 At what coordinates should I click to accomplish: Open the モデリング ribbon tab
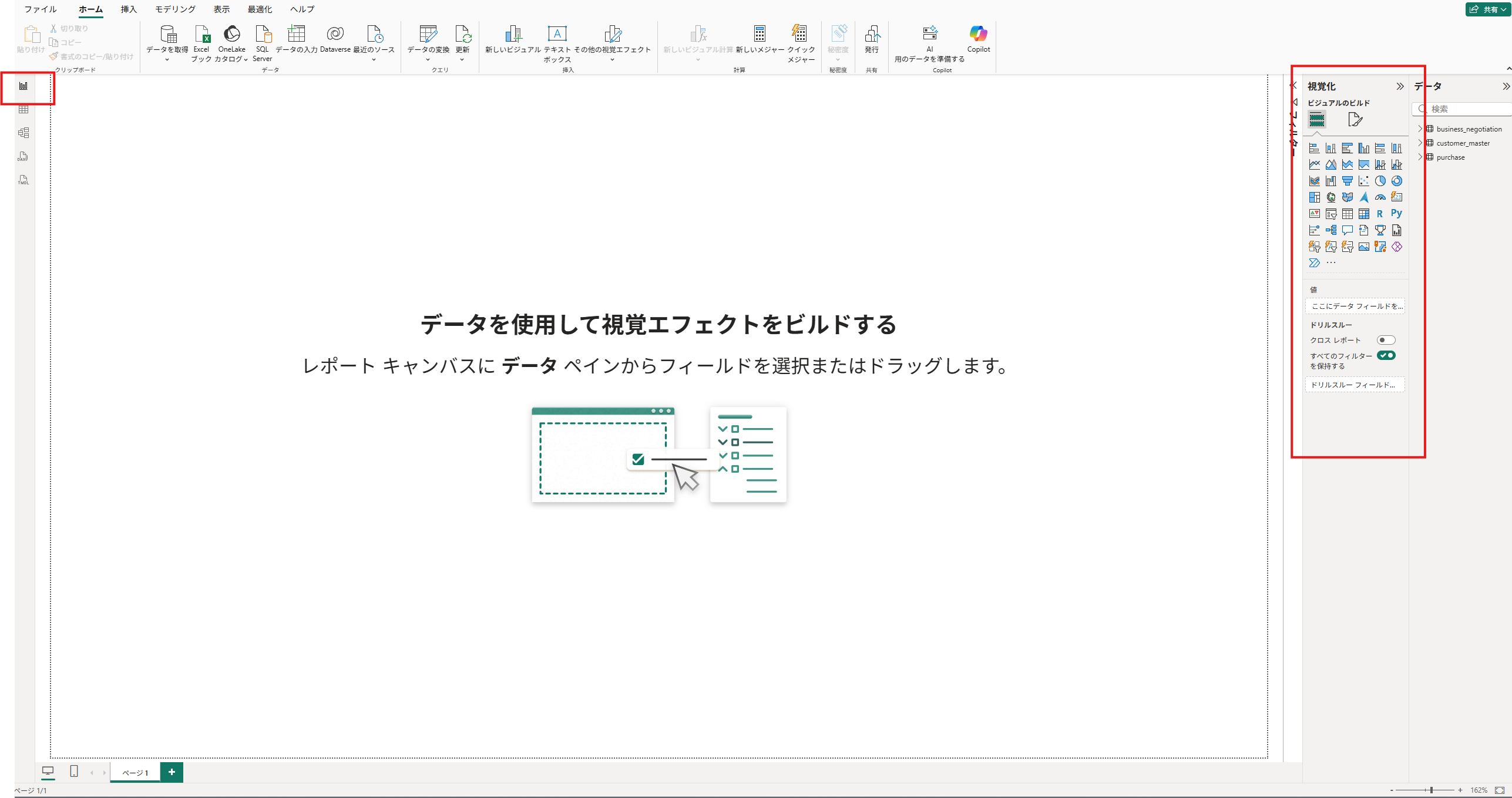click(x=175, y=9)
